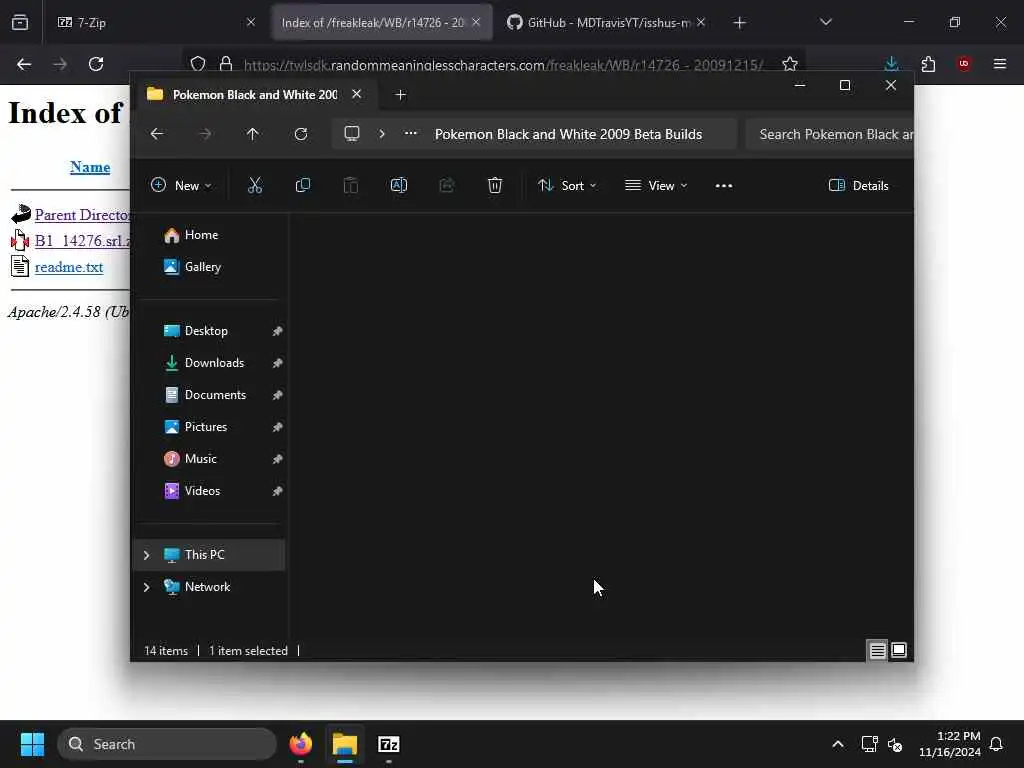Open a new File Explorer tab
1024x768 pixels.
[x=400, y=95]
